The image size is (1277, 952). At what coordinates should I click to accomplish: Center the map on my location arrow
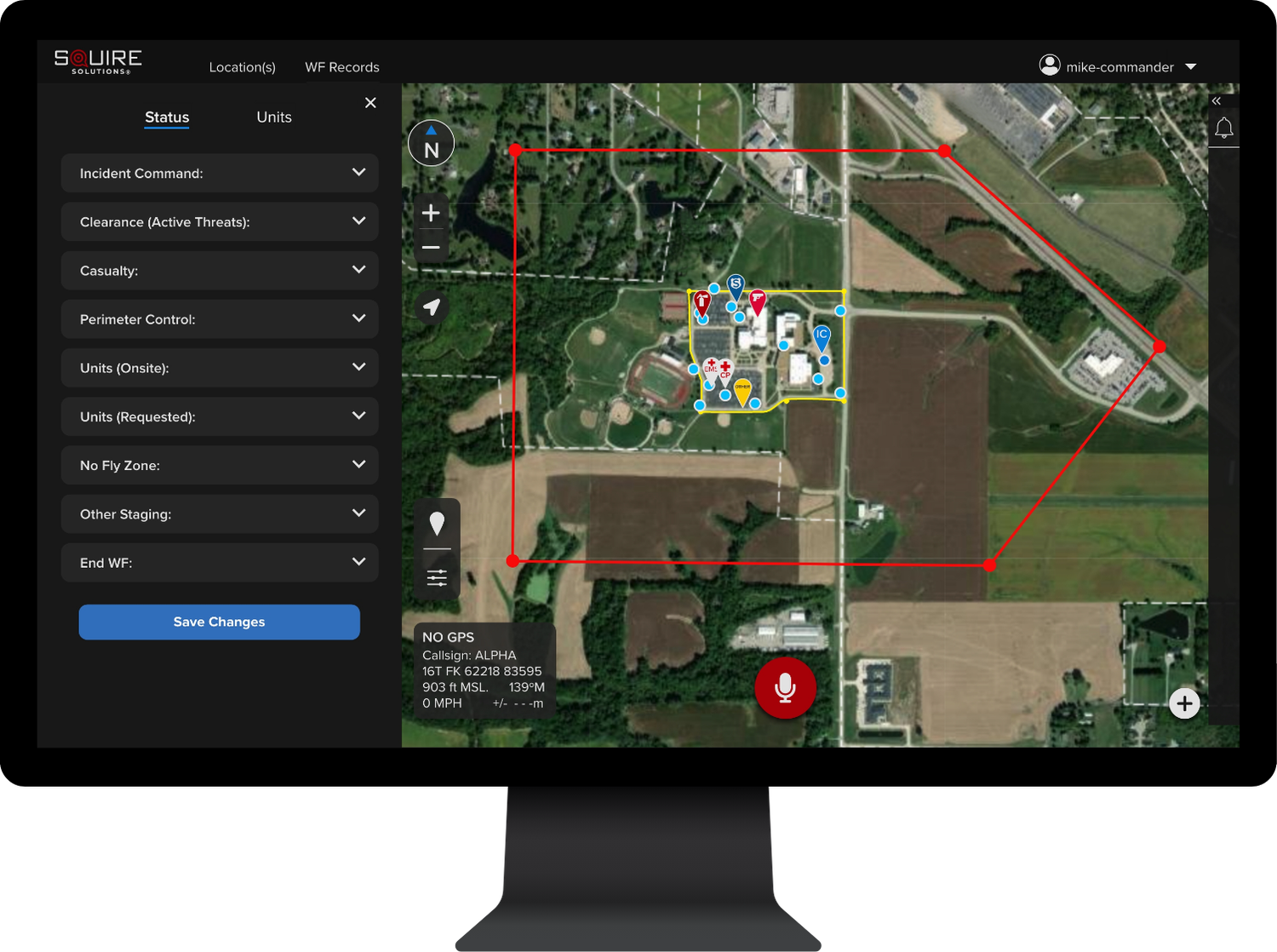click(432, 307)
